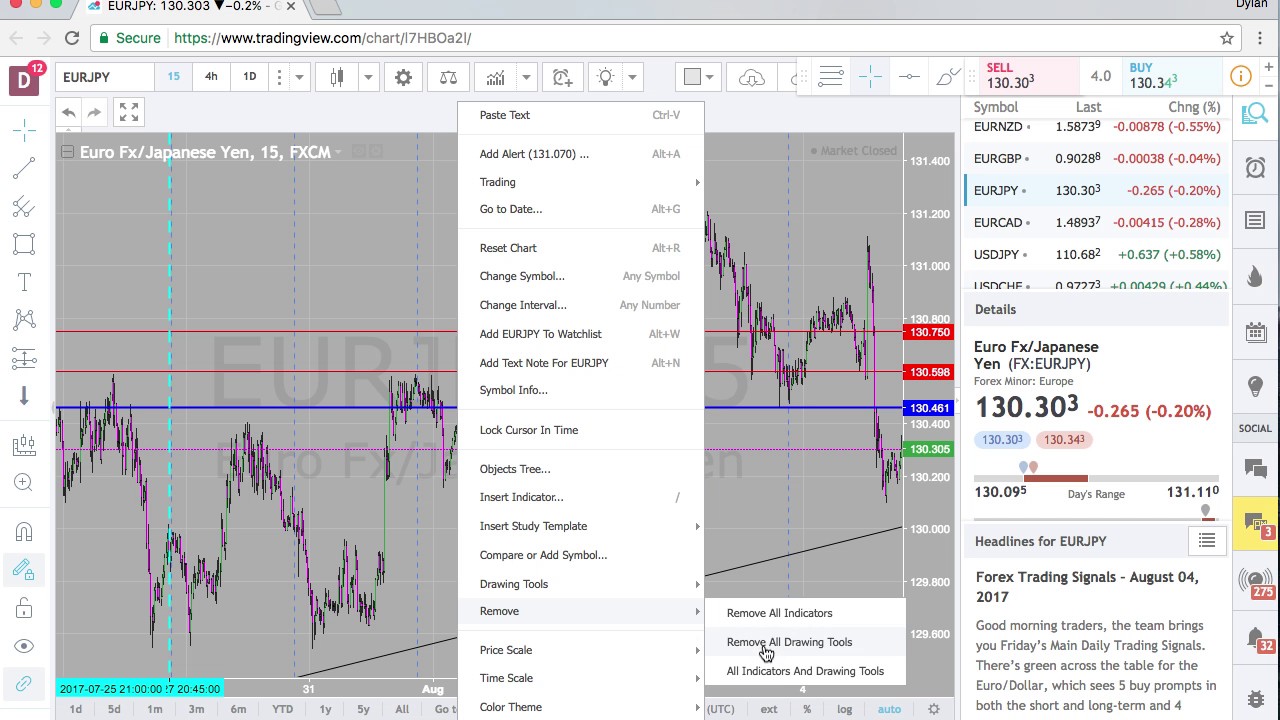Screen dimensions: 1280x720
Task: Select the crosshair cursor tool in left toolbar
Action: (x=24, y=130)
